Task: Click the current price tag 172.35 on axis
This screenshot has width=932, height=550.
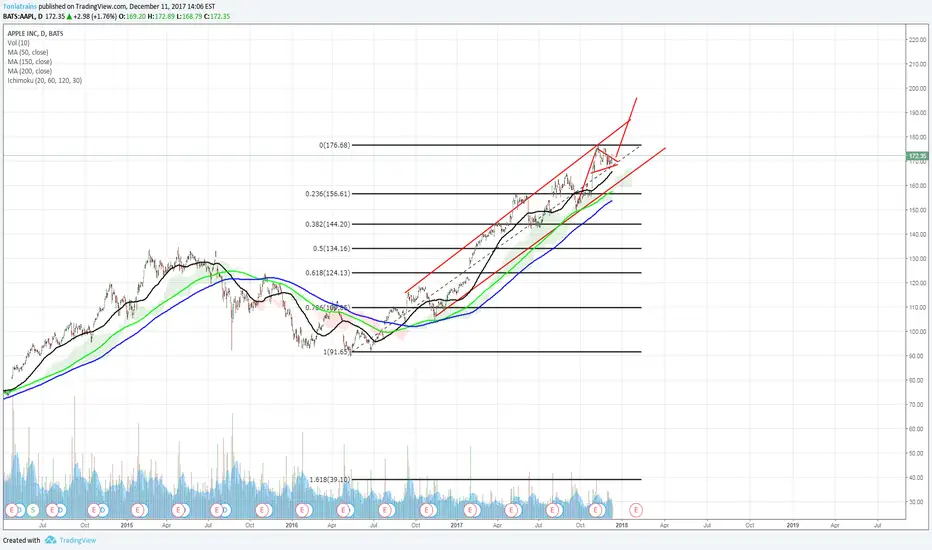Action: click(918, 156)
